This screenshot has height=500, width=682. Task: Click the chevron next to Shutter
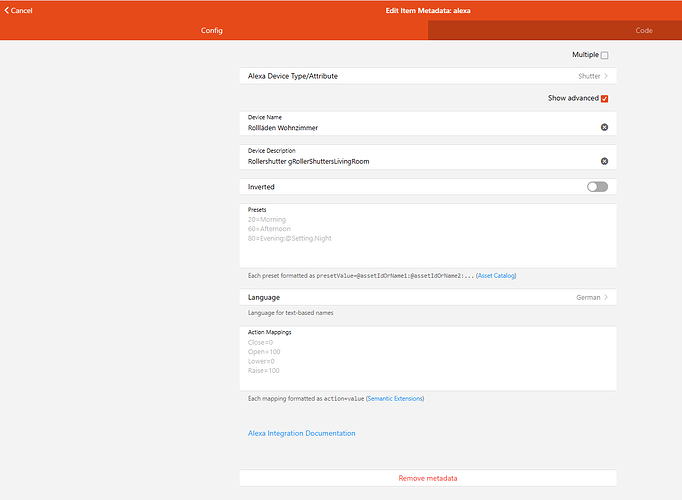(606, 76)
